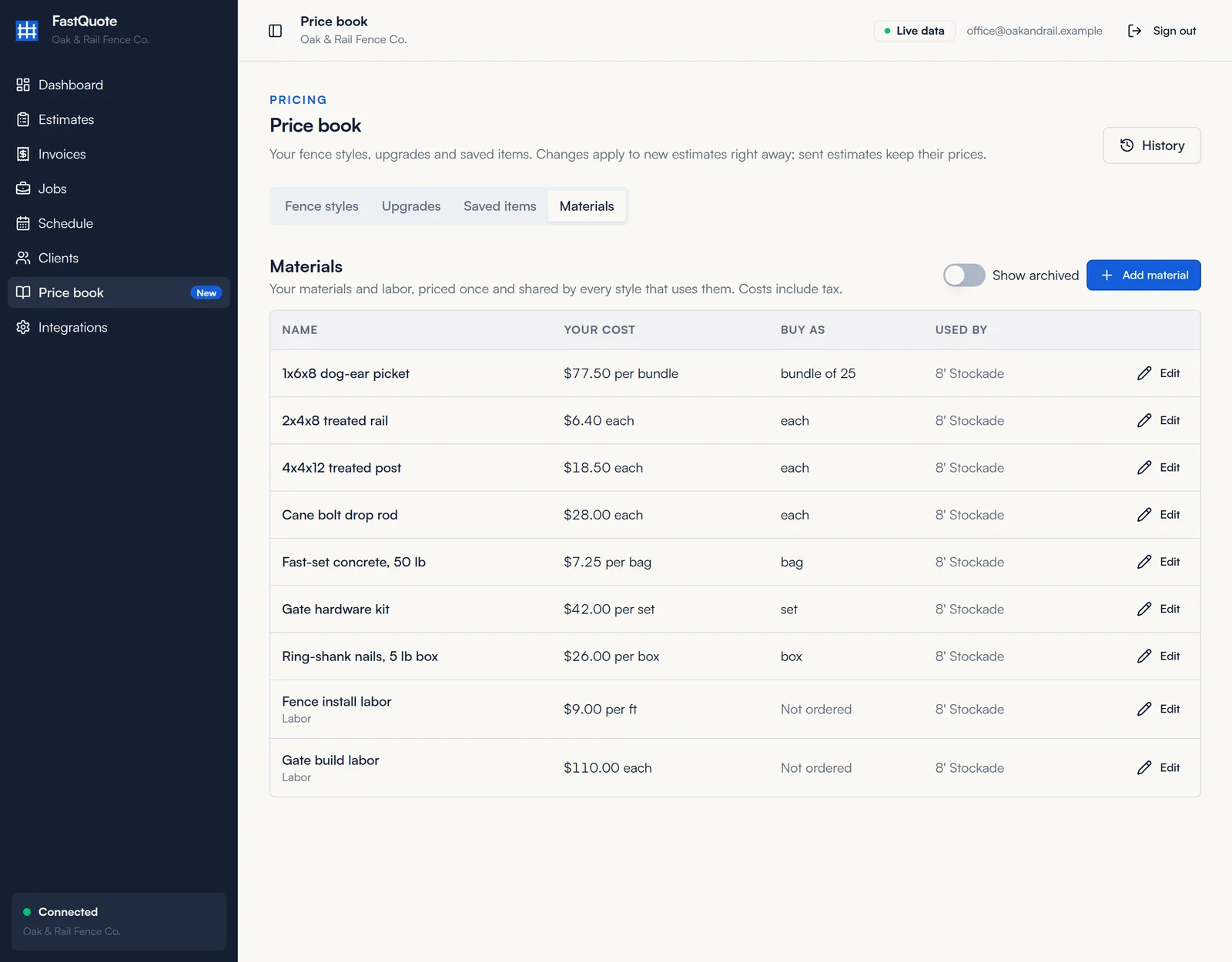Click the Live data status pill

(914, 31)
